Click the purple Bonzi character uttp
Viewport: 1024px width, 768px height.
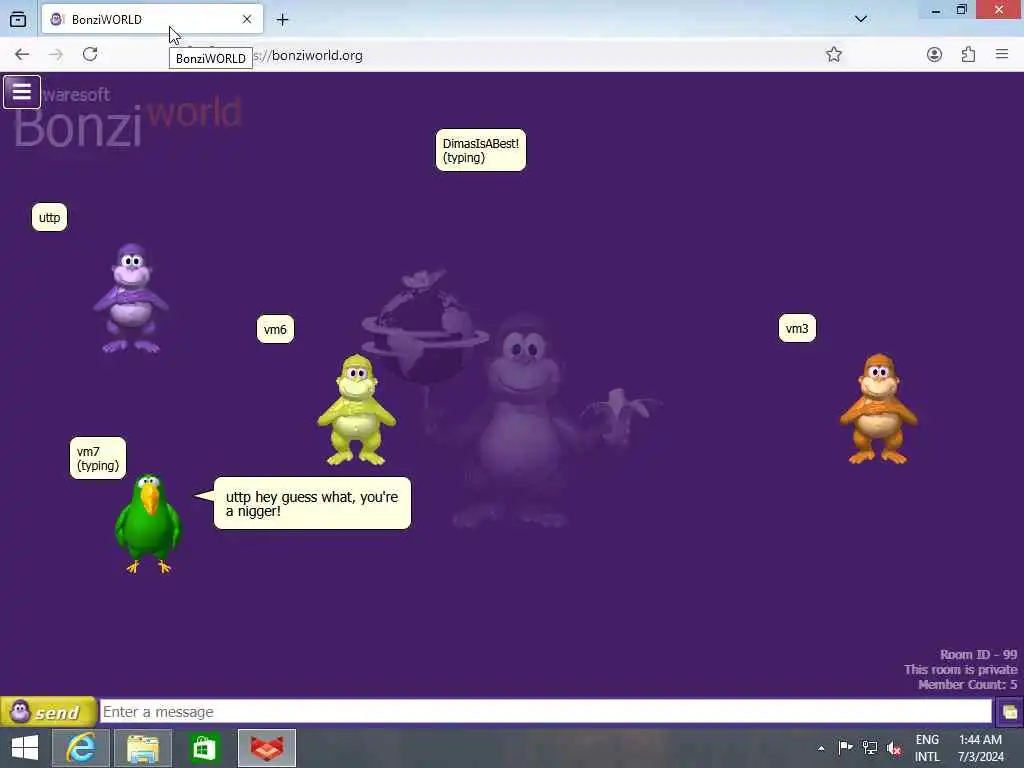[x=131, y=298]
